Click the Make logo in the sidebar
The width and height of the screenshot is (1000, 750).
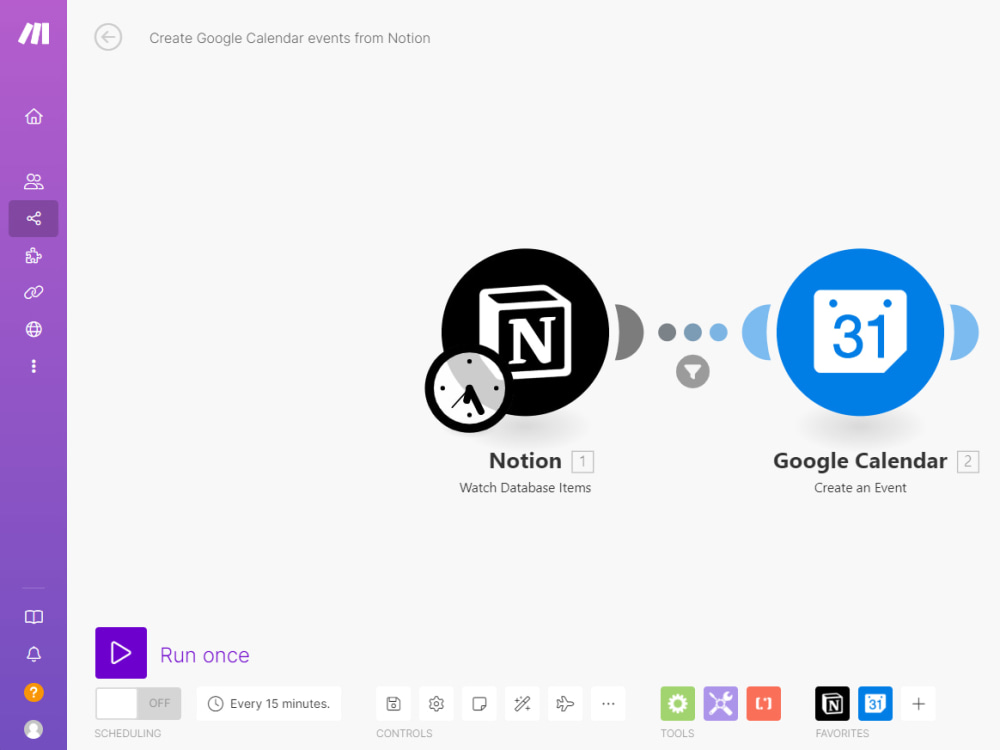pos(34,34)
